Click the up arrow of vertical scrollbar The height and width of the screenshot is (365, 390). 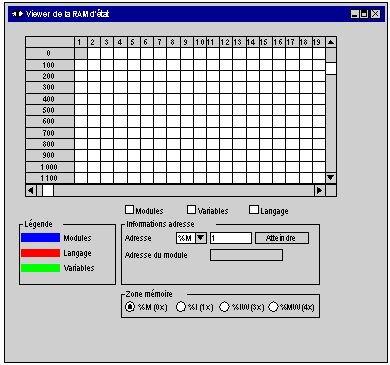click(331, 42)
